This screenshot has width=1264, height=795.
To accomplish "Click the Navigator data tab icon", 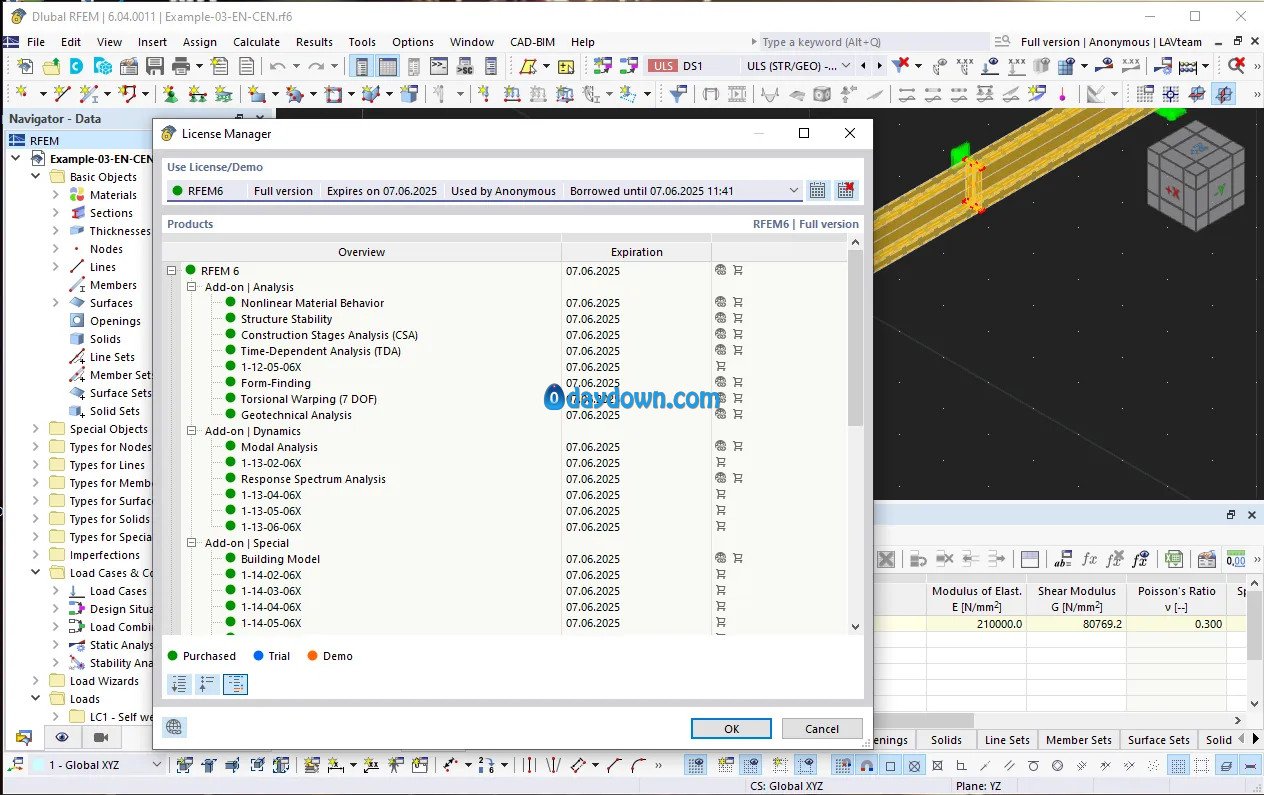I will (24, 737).
